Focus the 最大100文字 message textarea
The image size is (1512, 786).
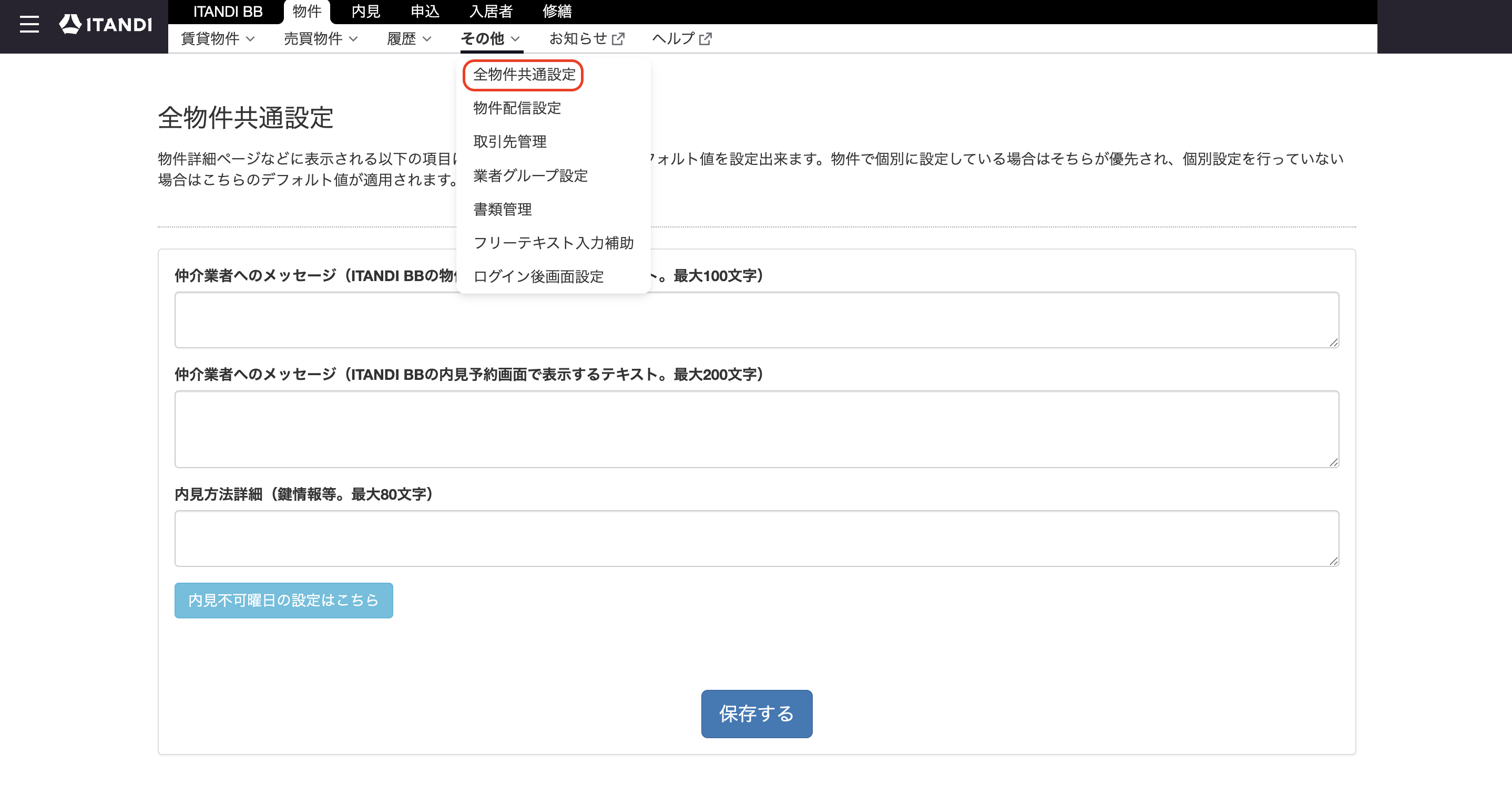coord(757,319)
